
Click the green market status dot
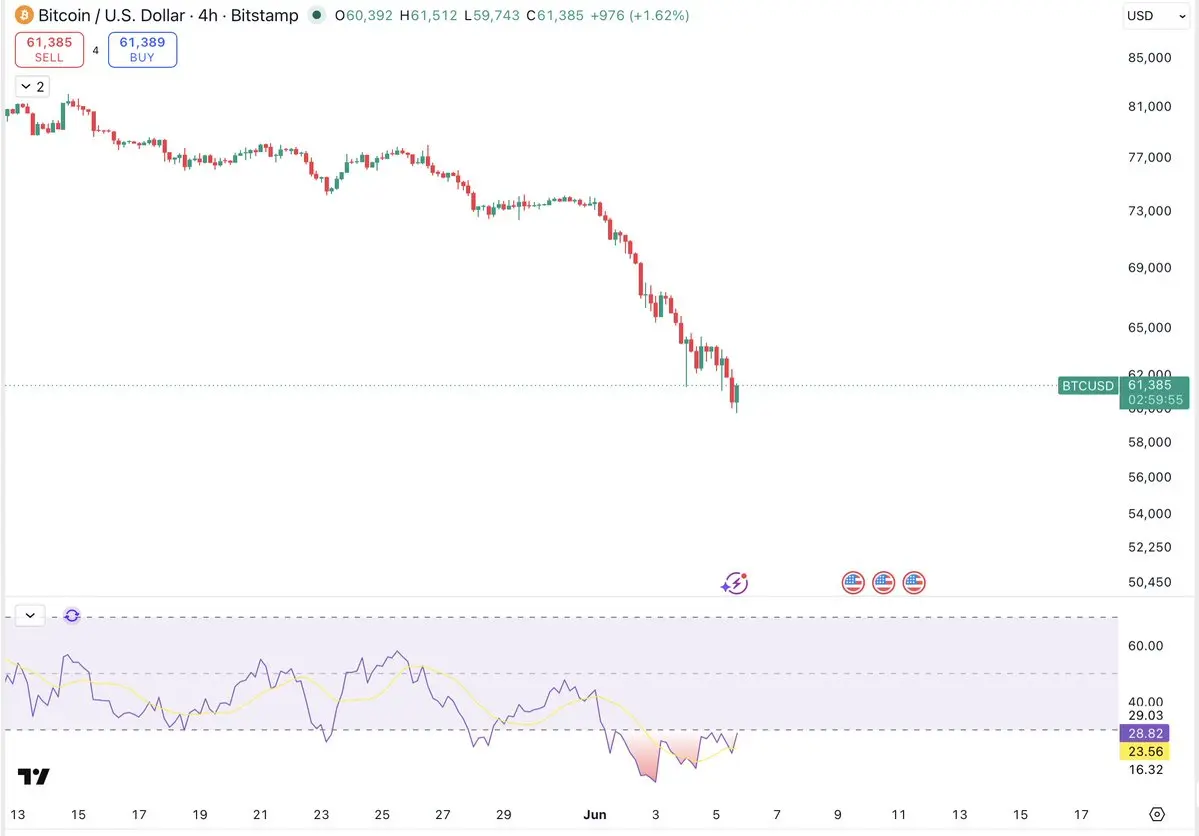pos(317,15)
